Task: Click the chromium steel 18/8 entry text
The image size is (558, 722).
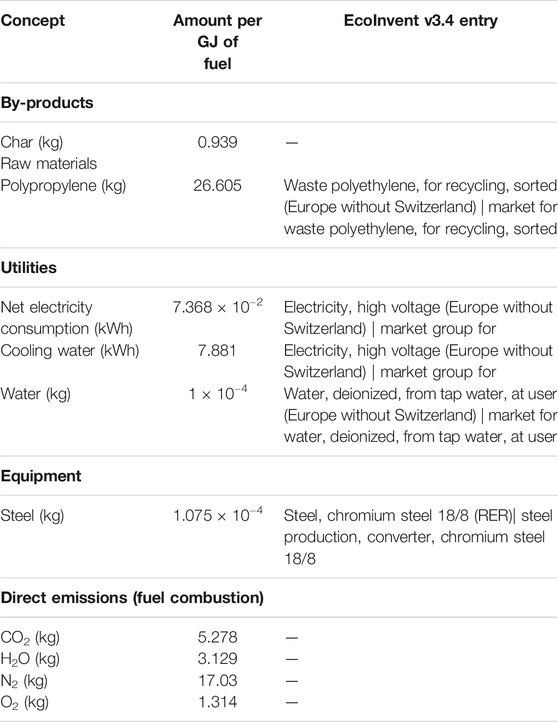Action: 418,537
